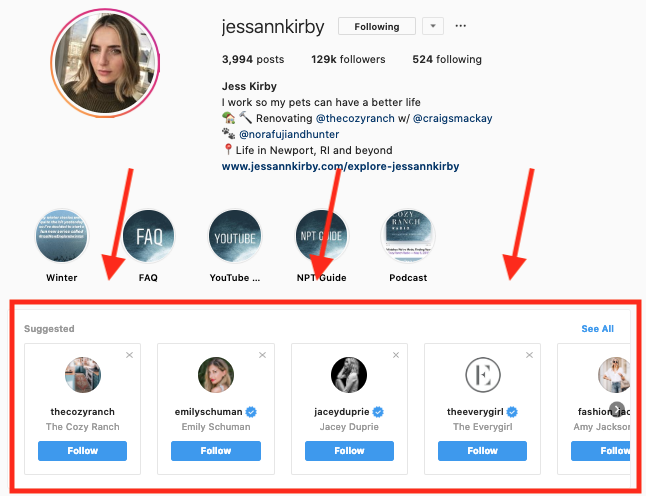
Task: Dismiss thecozyranch suggestion card
Action: [x=129, y=355]
